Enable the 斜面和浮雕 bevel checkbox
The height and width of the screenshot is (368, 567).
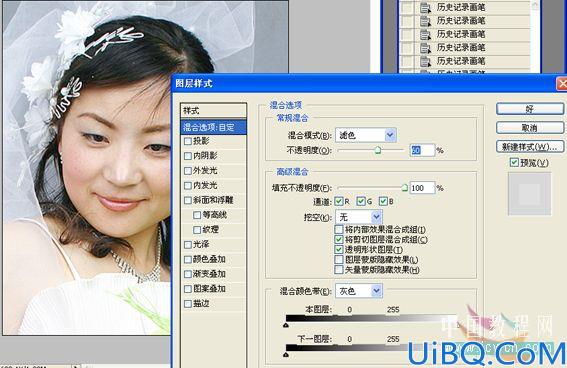coord(188,200)
